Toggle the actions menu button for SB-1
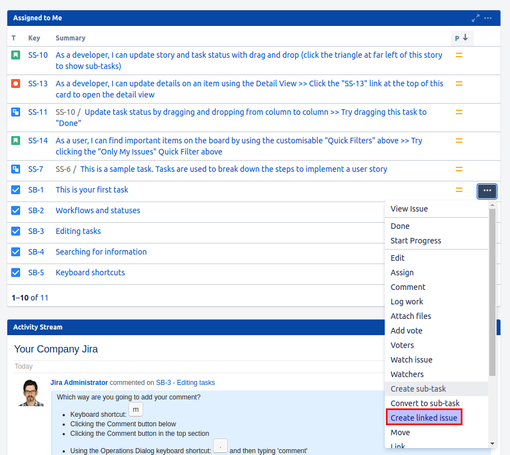The width and height of the screenshot is (510, 455). pyautogui.click(x=487, y=191)
